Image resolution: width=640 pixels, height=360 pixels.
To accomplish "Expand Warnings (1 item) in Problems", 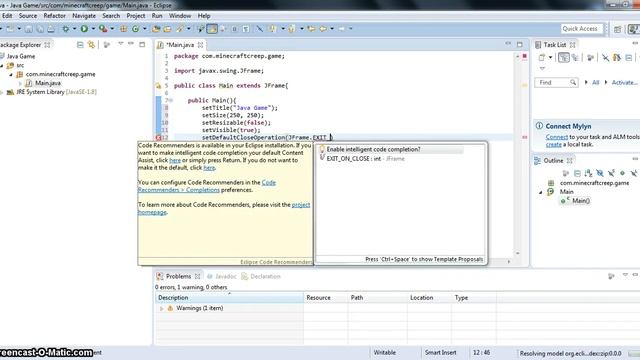I will tap(162, 308).
